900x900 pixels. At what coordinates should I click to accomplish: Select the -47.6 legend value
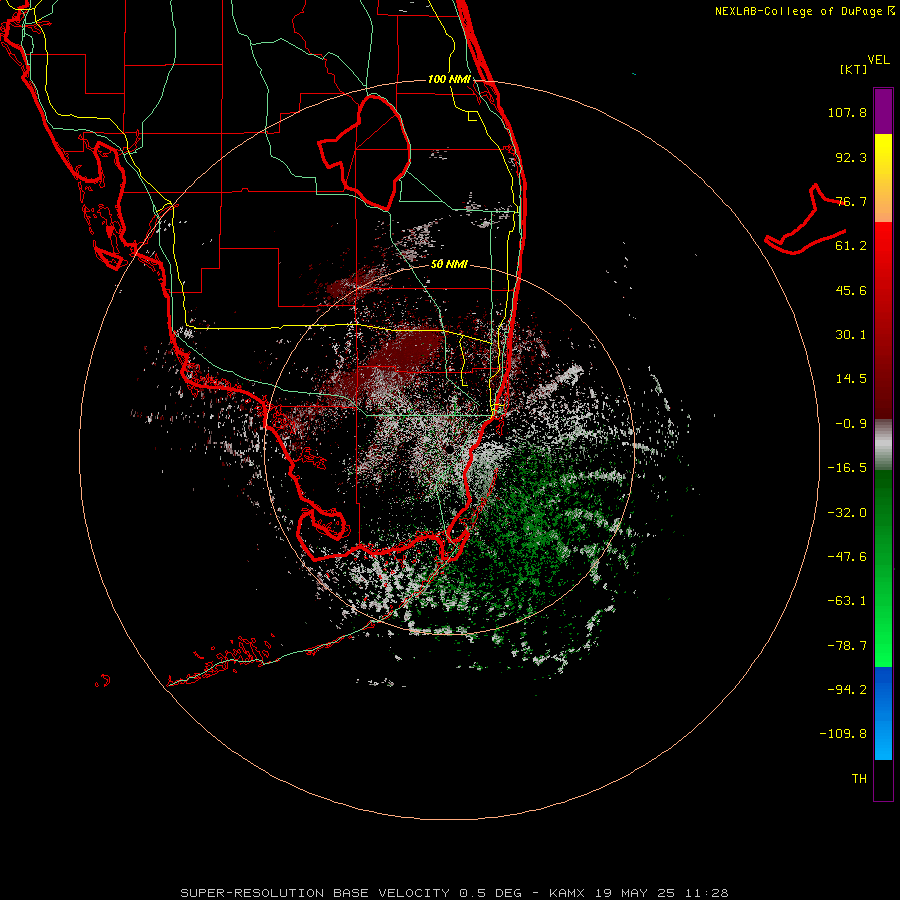[847, 557]
